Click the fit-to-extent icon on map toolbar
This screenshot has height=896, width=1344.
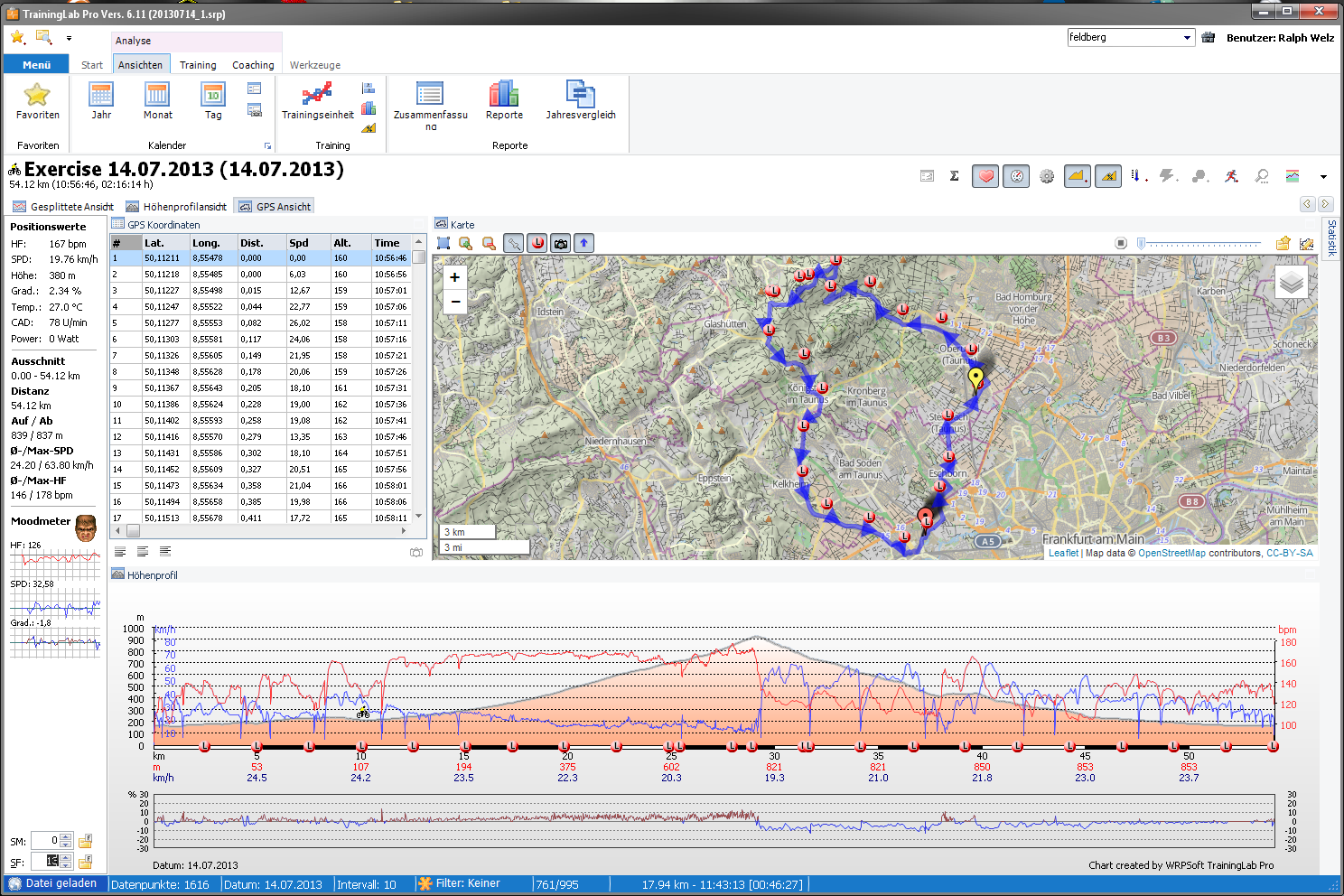coord(443,243)
